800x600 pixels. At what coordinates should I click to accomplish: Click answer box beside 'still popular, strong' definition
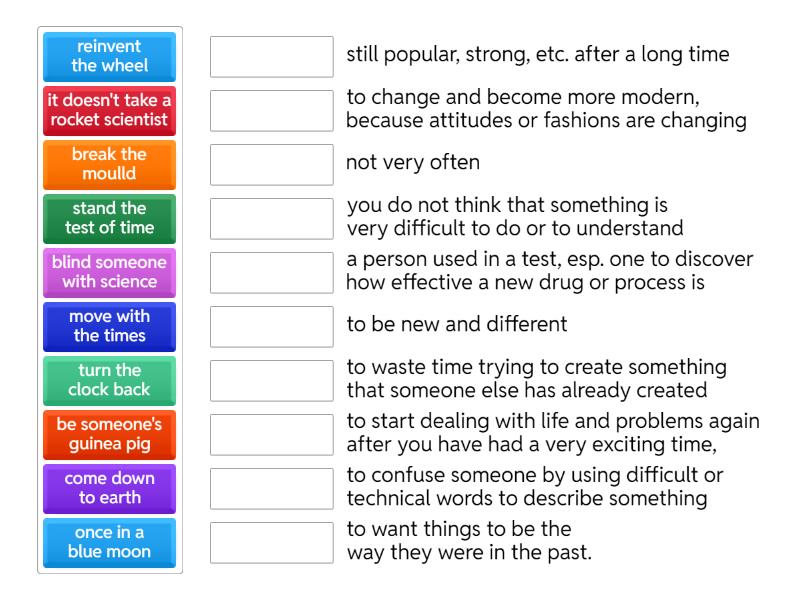tap(272, 57)
